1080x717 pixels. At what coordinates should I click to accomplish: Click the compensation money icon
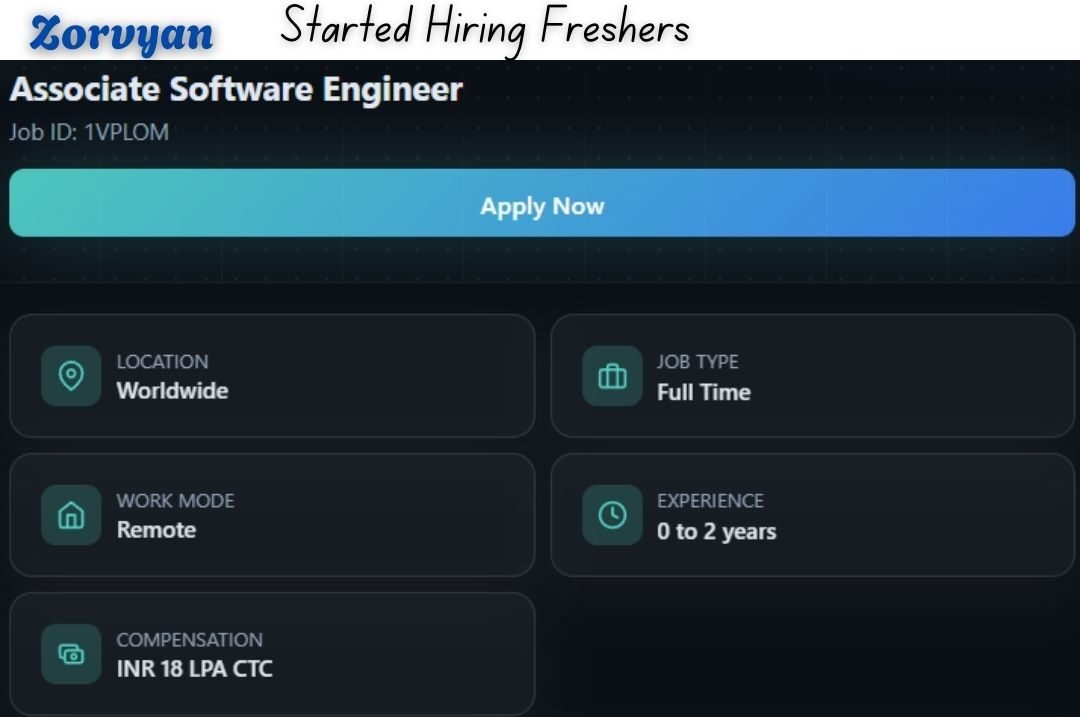coord(71,654)
